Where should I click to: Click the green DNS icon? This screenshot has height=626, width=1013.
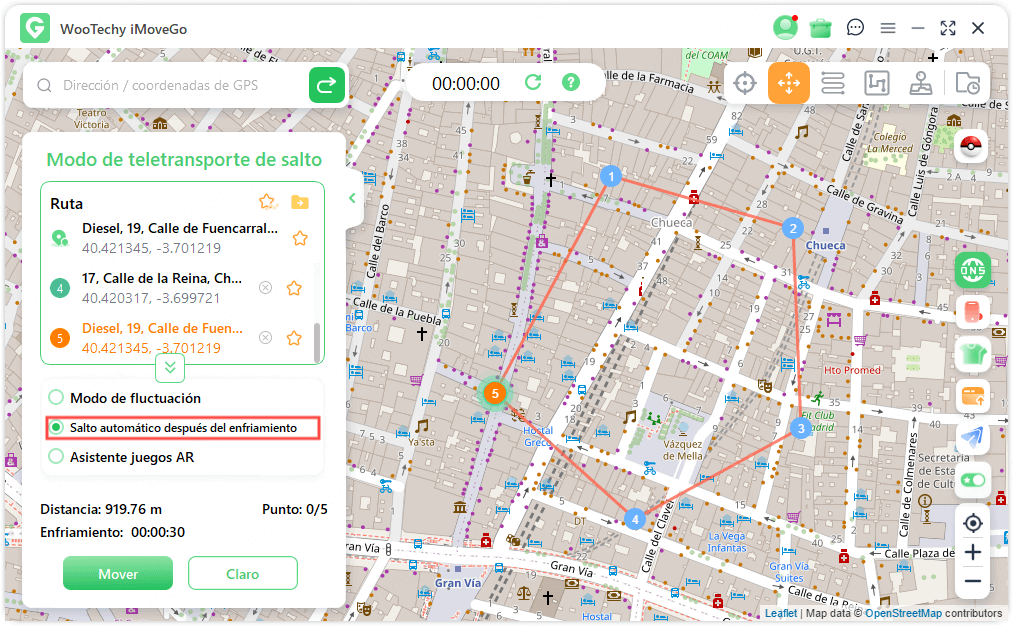(972, 270)
